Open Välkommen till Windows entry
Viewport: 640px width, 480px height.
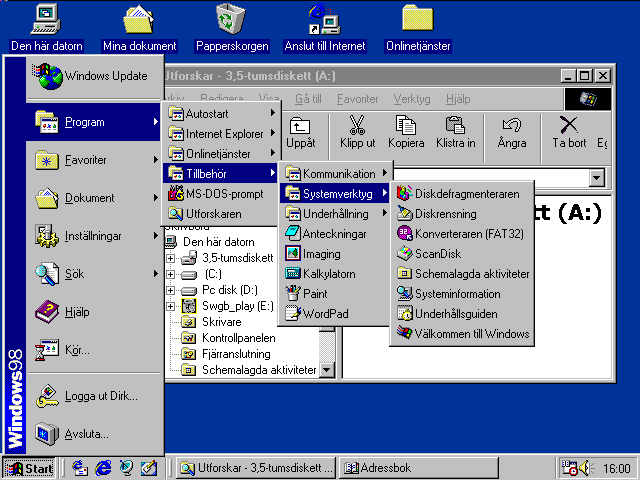coord(462,333)
